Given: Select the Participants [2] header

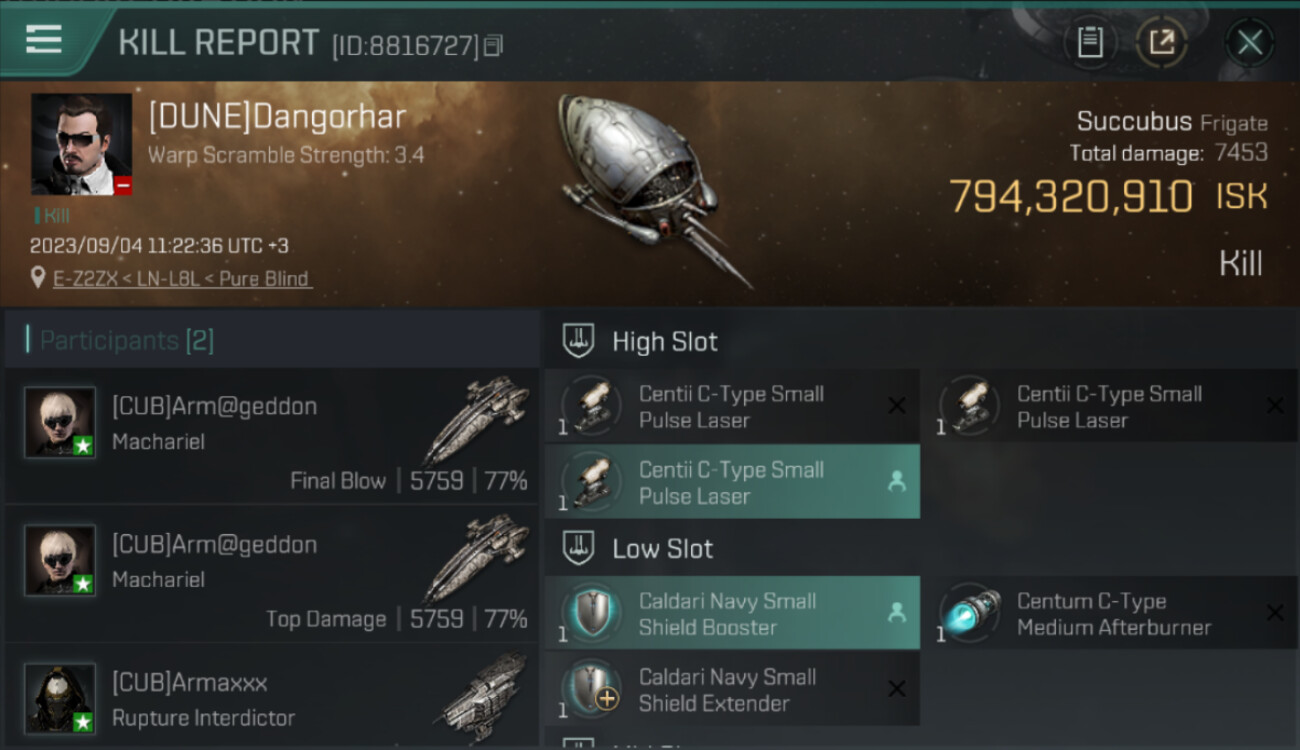Looking at the screenshot, I should click(x=127, y=340).
